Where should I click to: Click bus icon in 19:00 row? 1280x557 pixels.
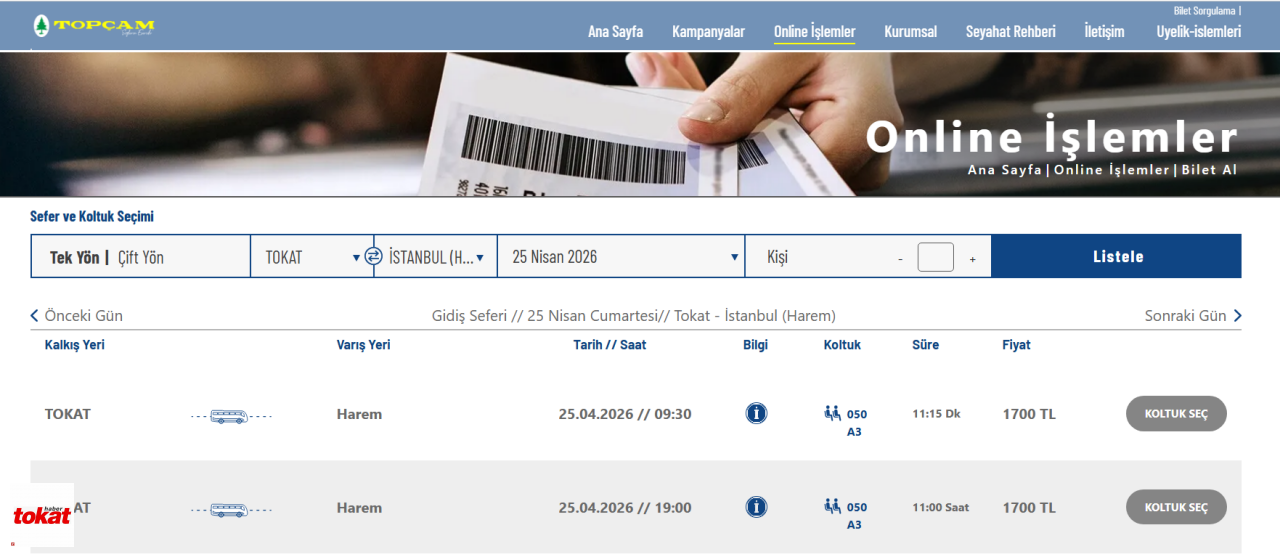230,509
